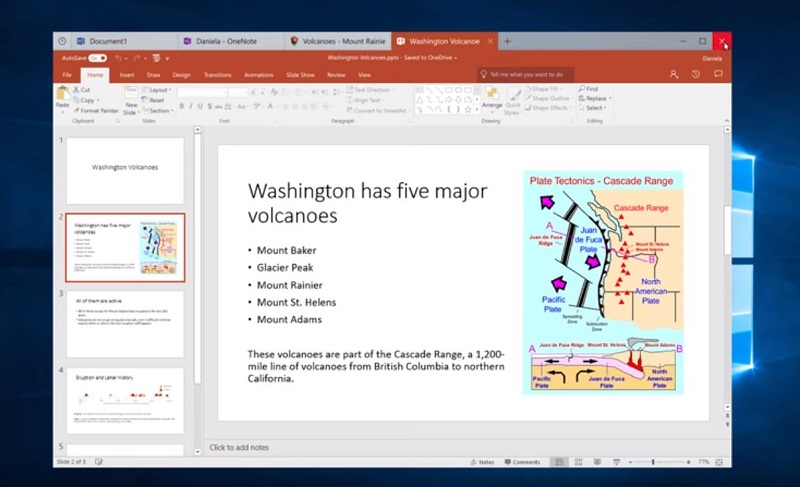This screenshot has height=487, width=800.
Task: Toggle the AutoSave switch
Action: click(x=97, y=58)
